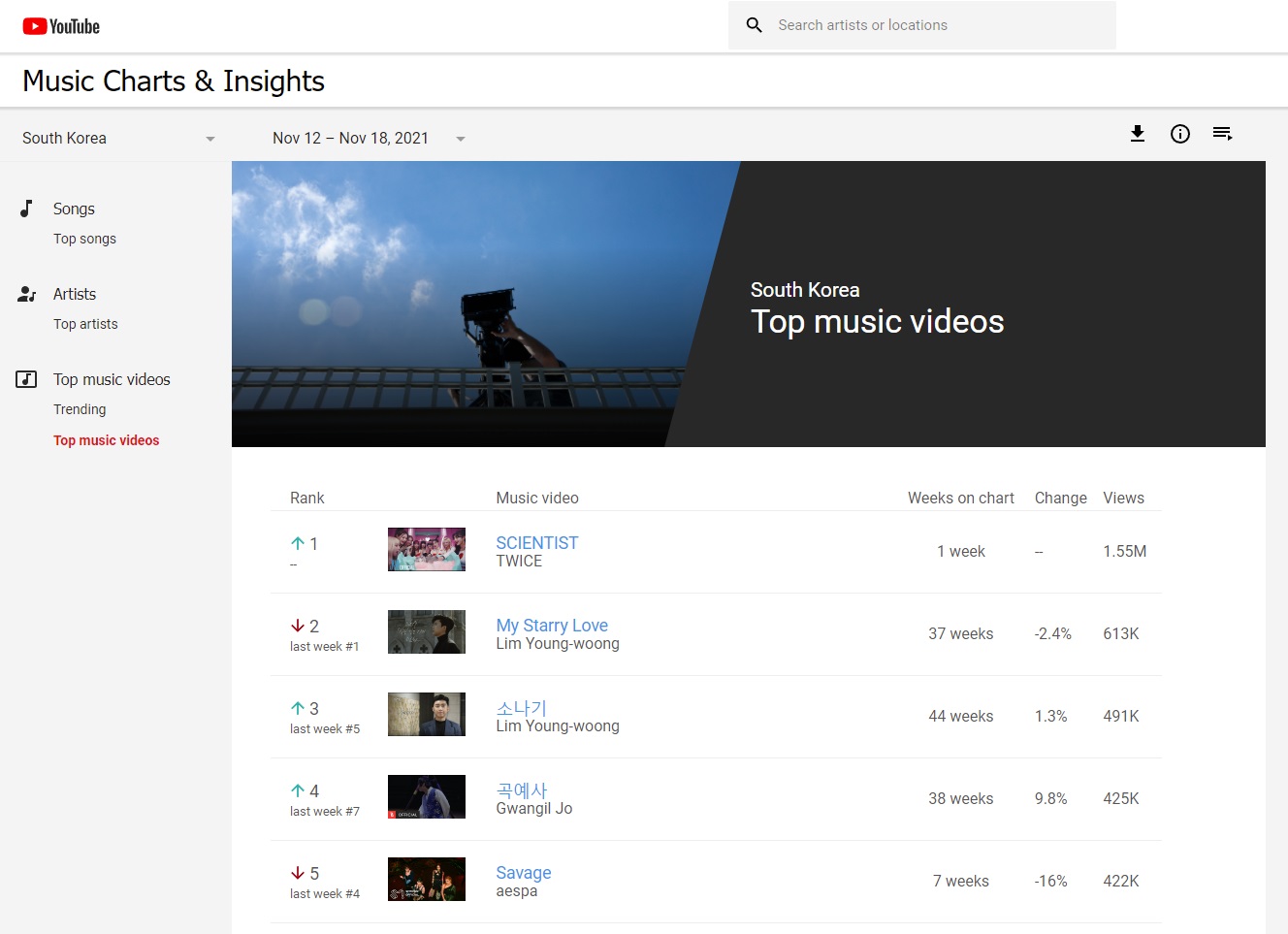Click the 7 weeks cell
The width and height of the screenshot is (1288, 934).
coord(961,881)
